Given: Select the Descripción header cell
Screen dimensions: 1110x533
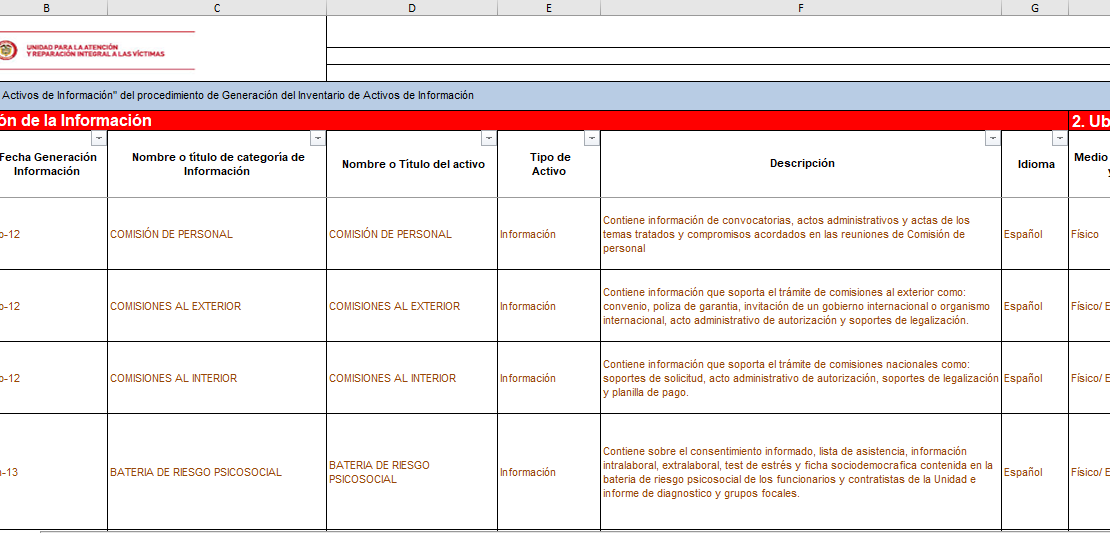Looking at the screenshot, I should pyautogui.click(x=801, y=164).
